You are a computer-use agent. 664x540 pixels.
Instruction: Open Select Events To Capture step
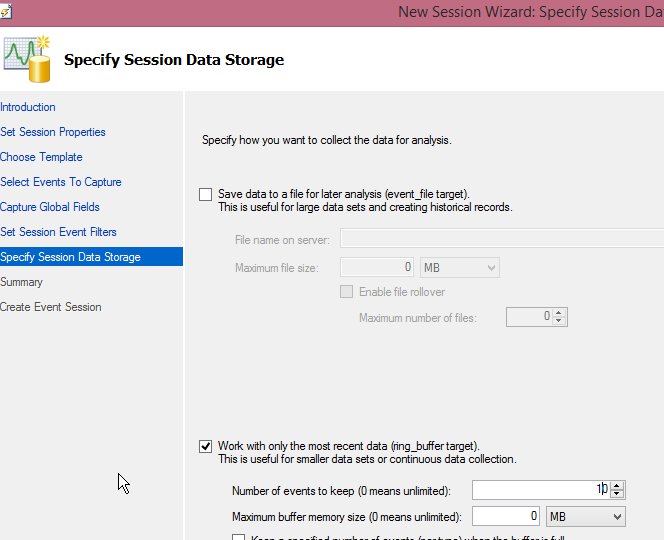coord(61,182)
